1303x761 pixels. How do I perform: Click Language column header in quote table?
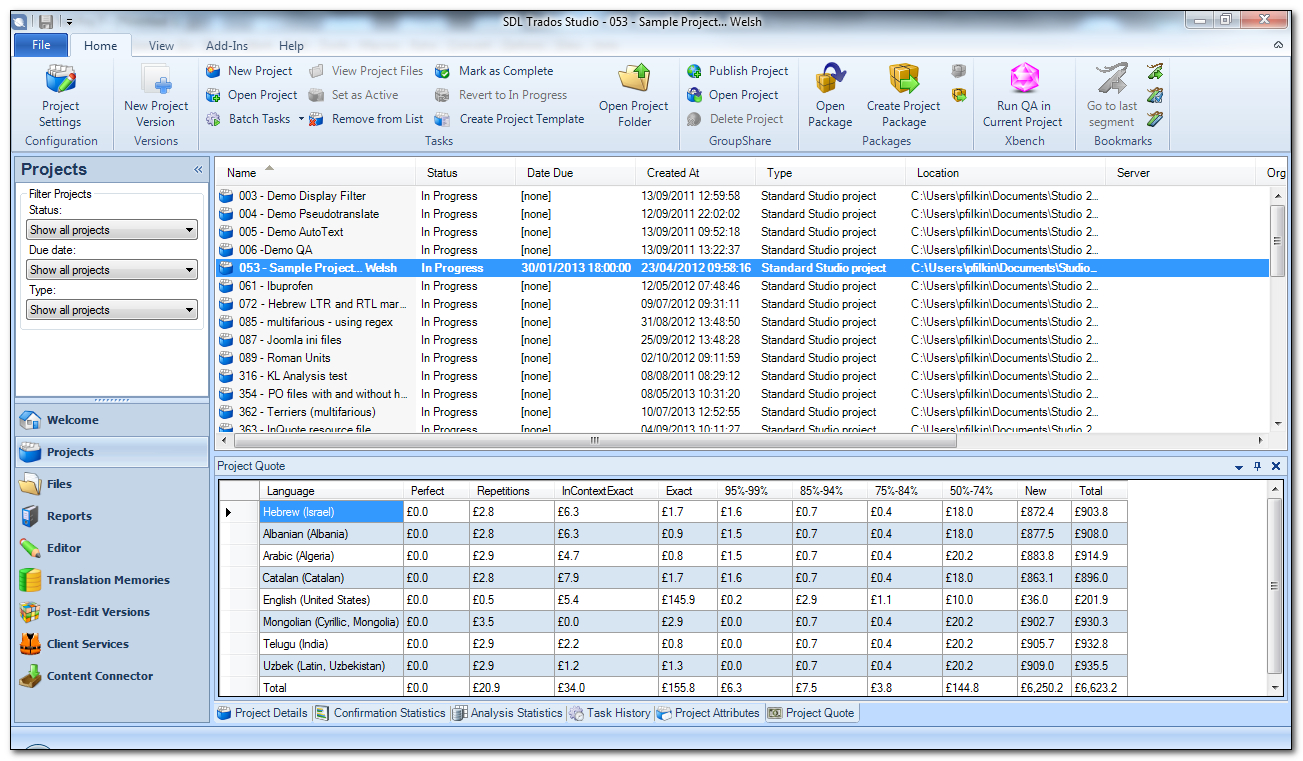pos(333,491)
